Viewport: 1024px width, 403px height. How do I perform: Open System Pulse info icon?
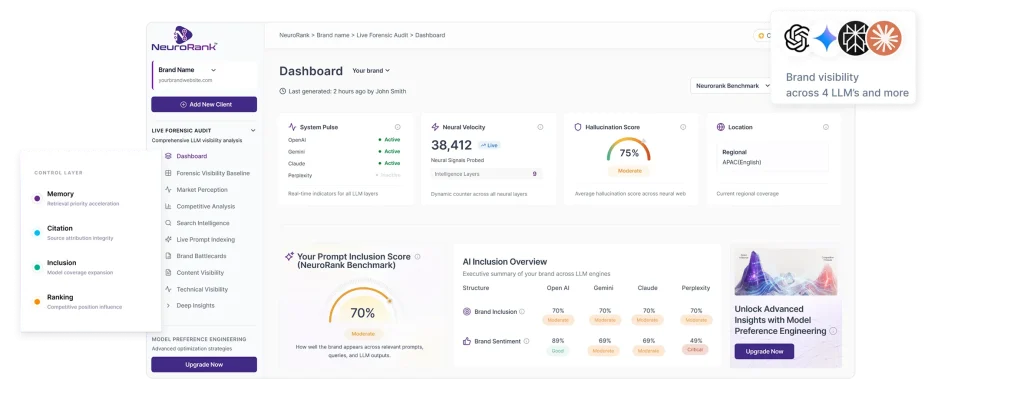[x=398, y=127]
